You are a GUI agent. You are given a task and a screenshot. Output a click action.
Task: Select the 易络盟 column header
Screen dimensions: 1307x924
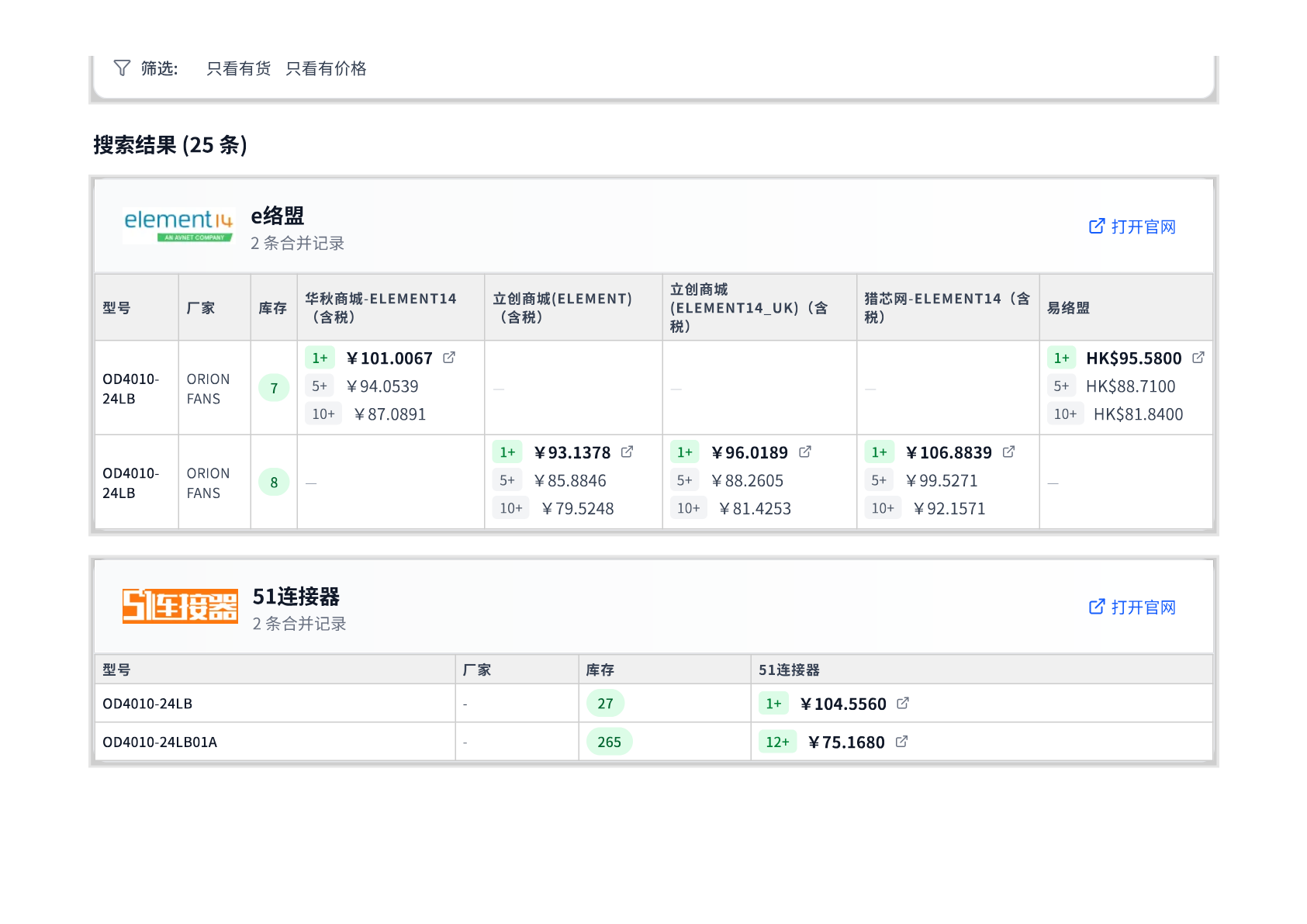(1070, 307)
